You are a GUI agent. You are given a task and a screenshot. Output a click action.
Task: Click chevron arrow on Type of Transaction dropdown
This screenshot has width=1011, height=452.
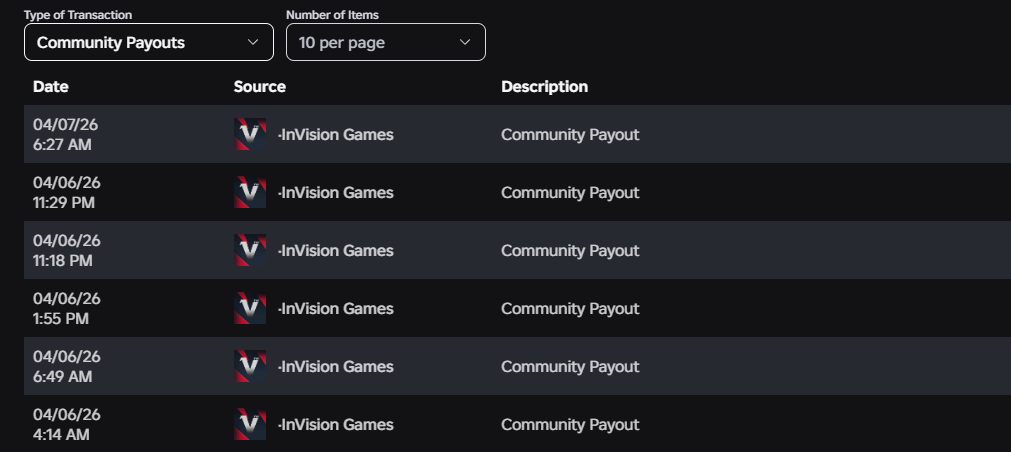(252, 42)
